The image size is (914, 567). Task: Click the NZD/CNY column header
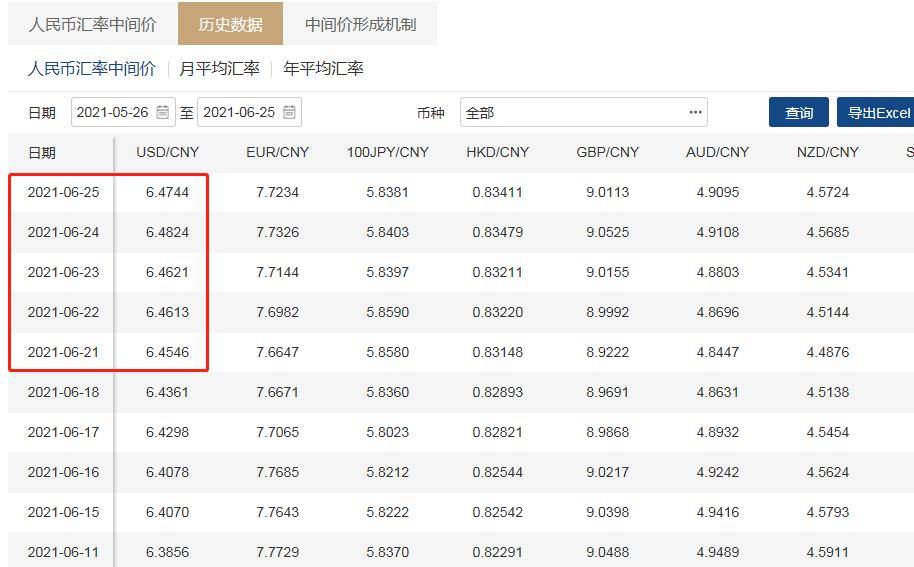[827, 152]
